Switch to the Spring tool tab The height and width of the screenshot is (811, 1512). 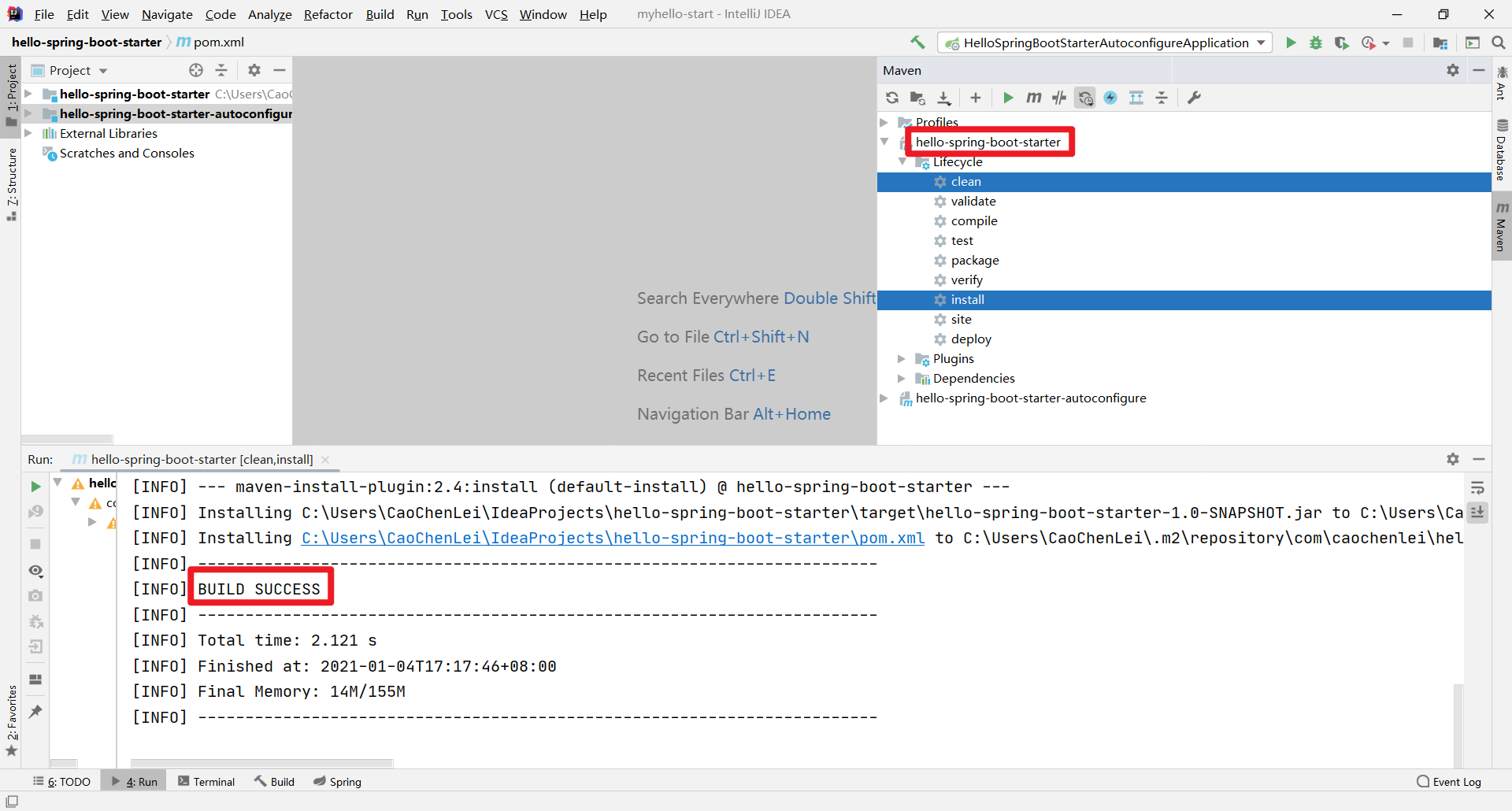[337, 782]
